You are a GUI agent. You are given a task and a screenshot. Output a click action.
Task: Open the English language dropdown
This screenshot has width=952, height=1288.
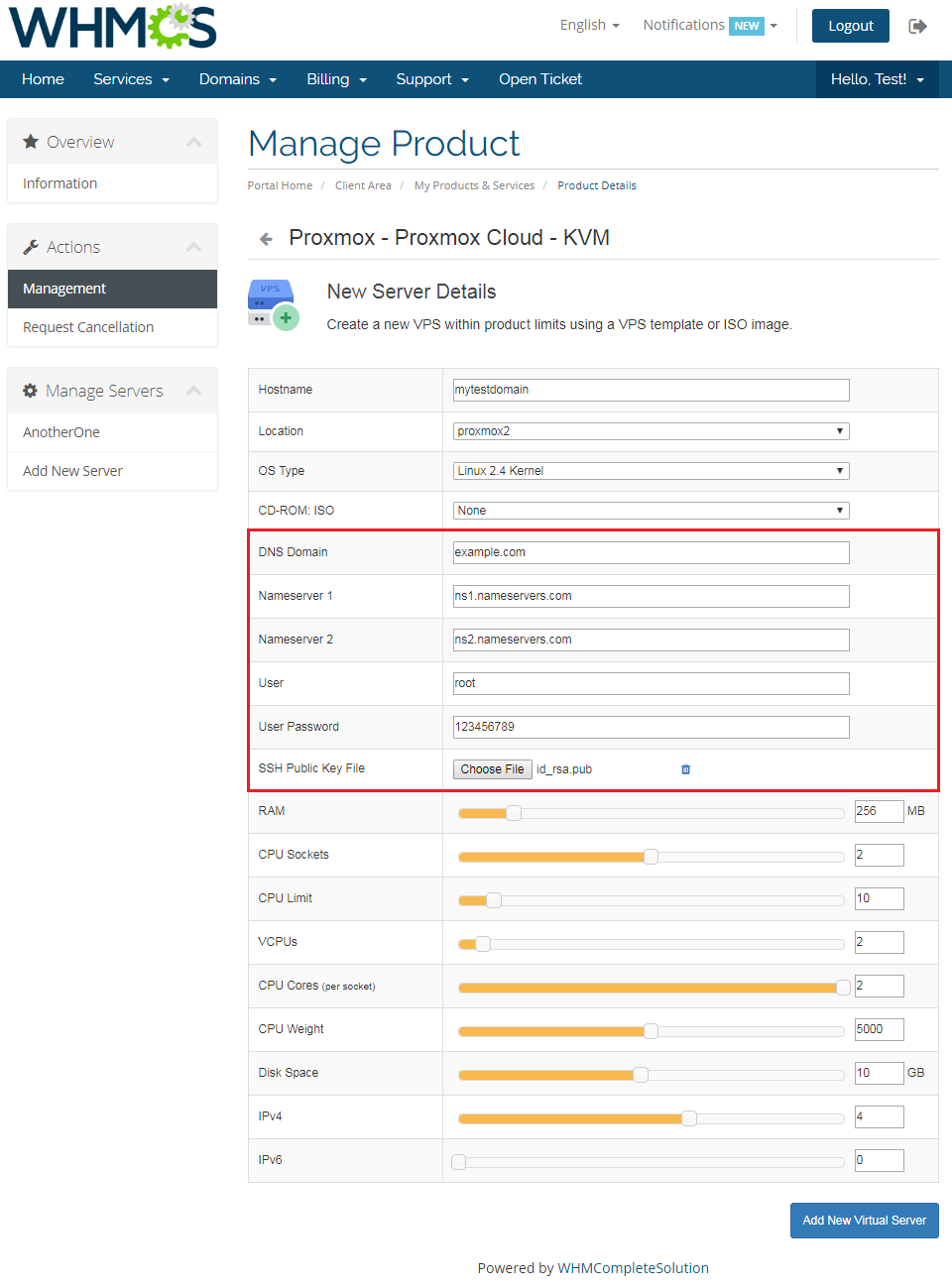[589, 25]
